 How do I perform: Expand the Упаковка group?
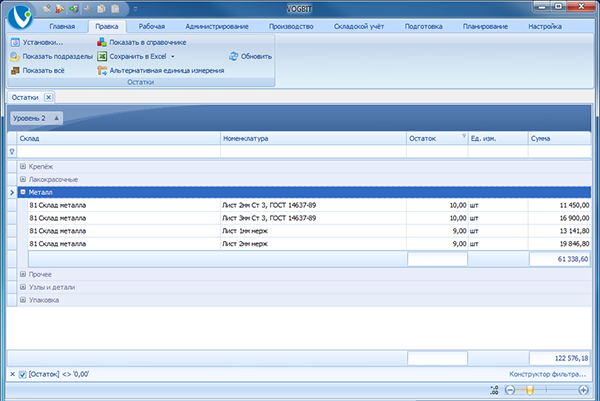pyautogui.click(x=23, y=299)
